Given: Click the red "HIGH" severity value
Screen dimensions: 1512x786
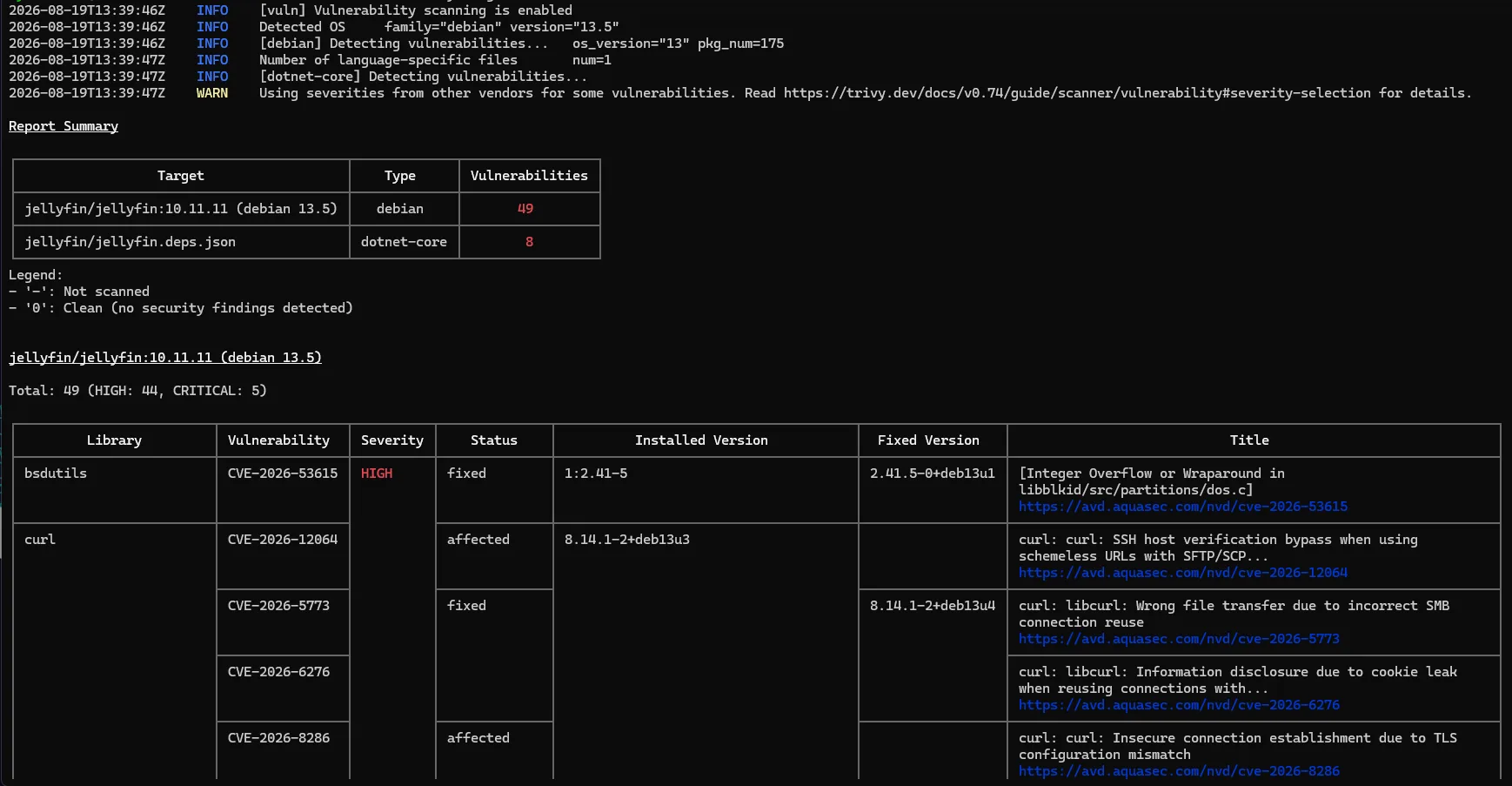Looking at the screenshot, I should point(377,474).
